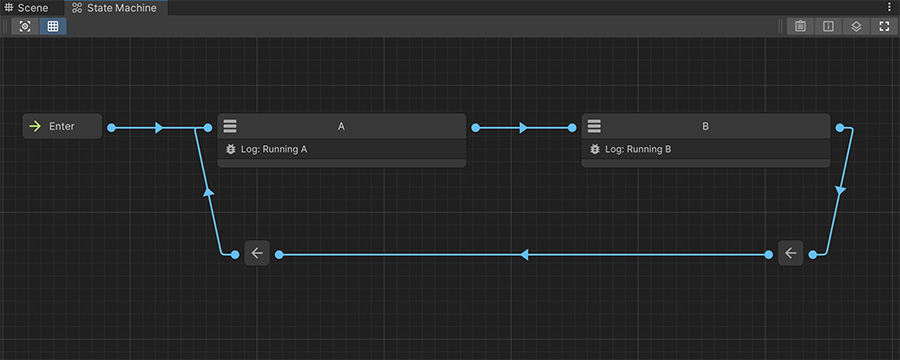
Task: Toggle fullscreen view with the corner-brackets button
Action: [x=884, y=26]
